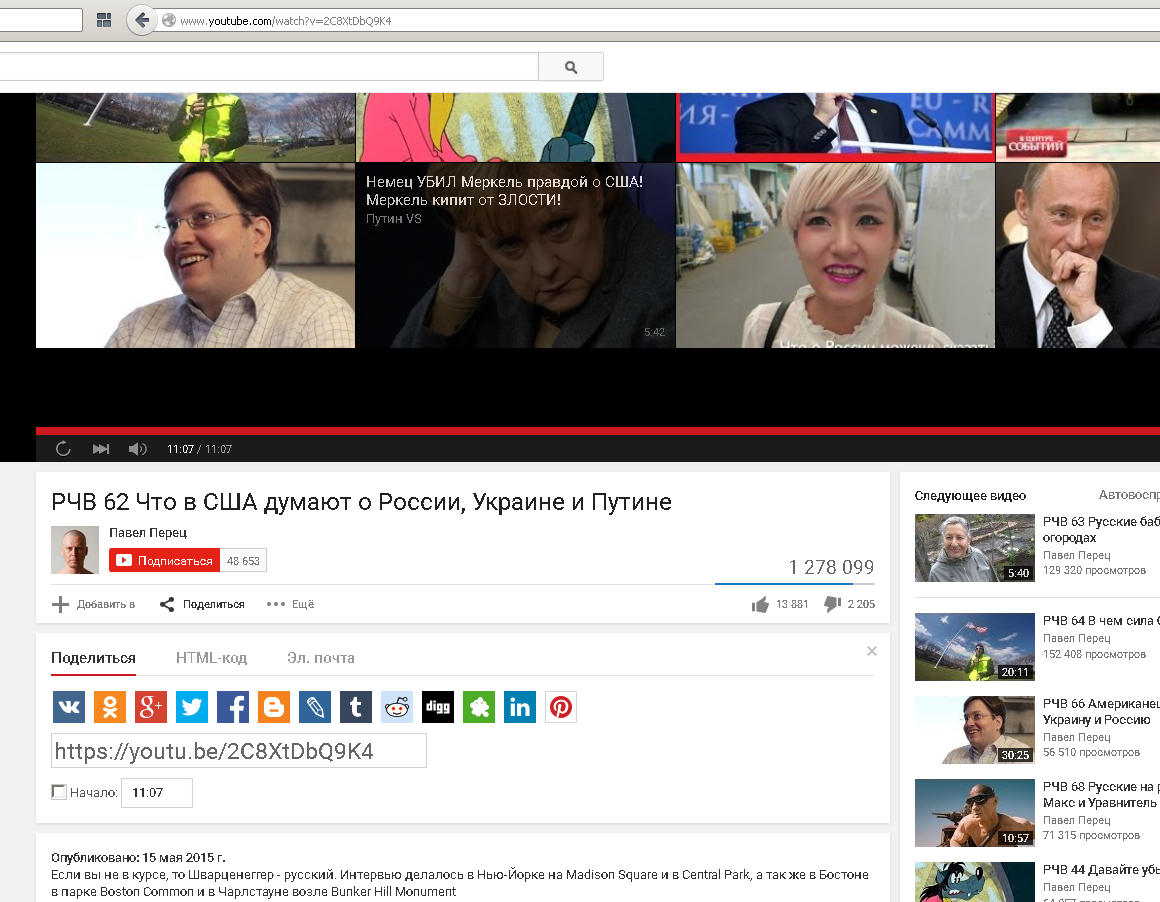Mute the video volume speaker icon
The image size is (1160, 902).
click(x=138, y=448)
